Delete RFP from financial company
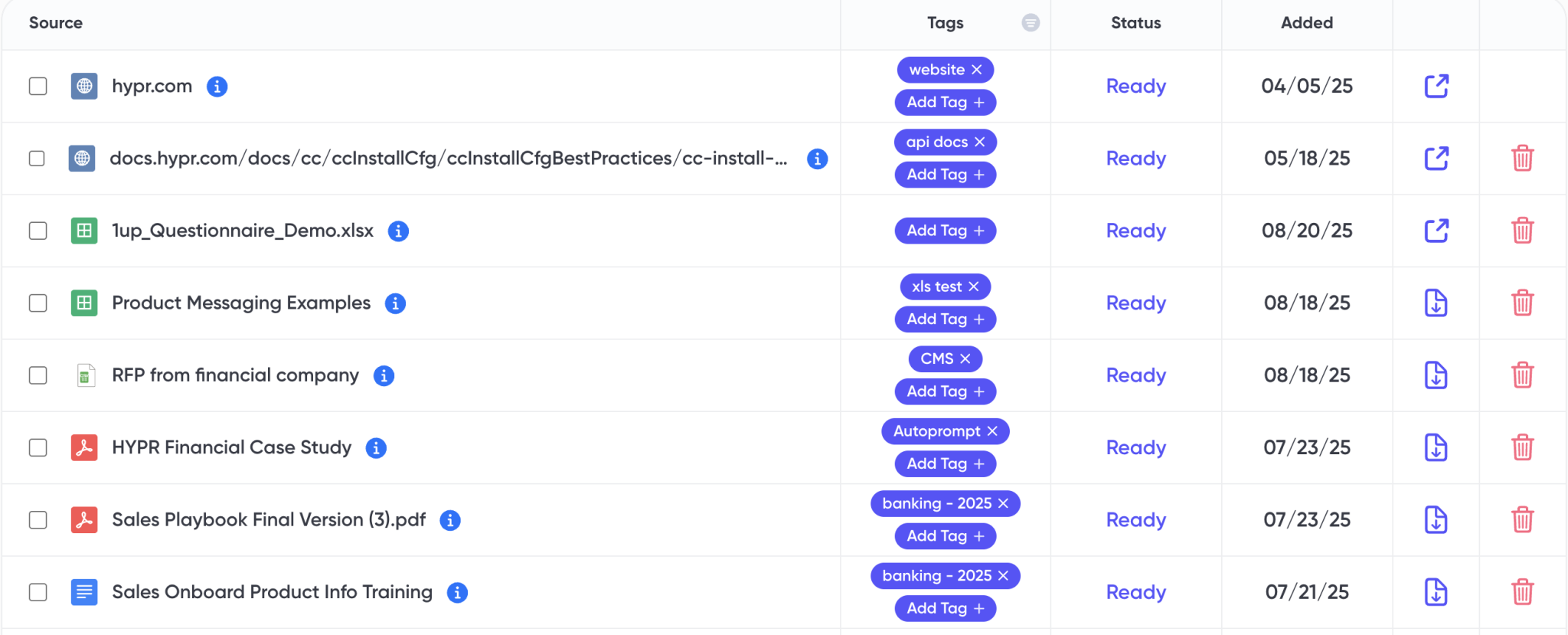 (1523, 375)
